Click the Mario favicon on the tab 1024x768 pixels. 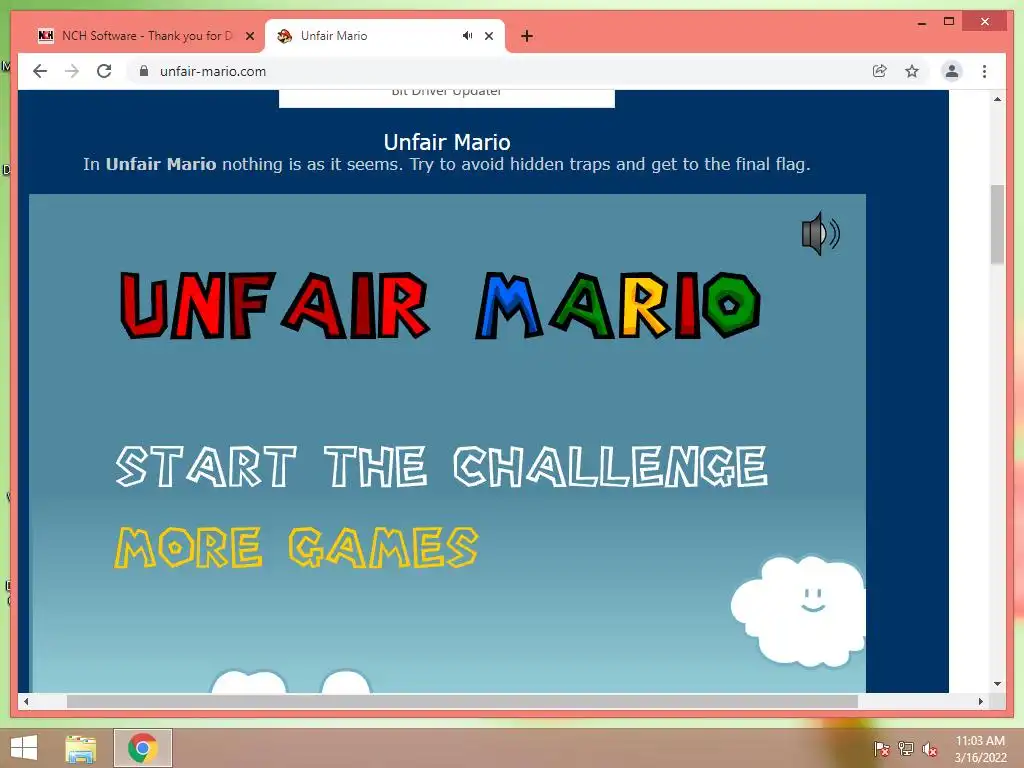[x=284, y=36]
